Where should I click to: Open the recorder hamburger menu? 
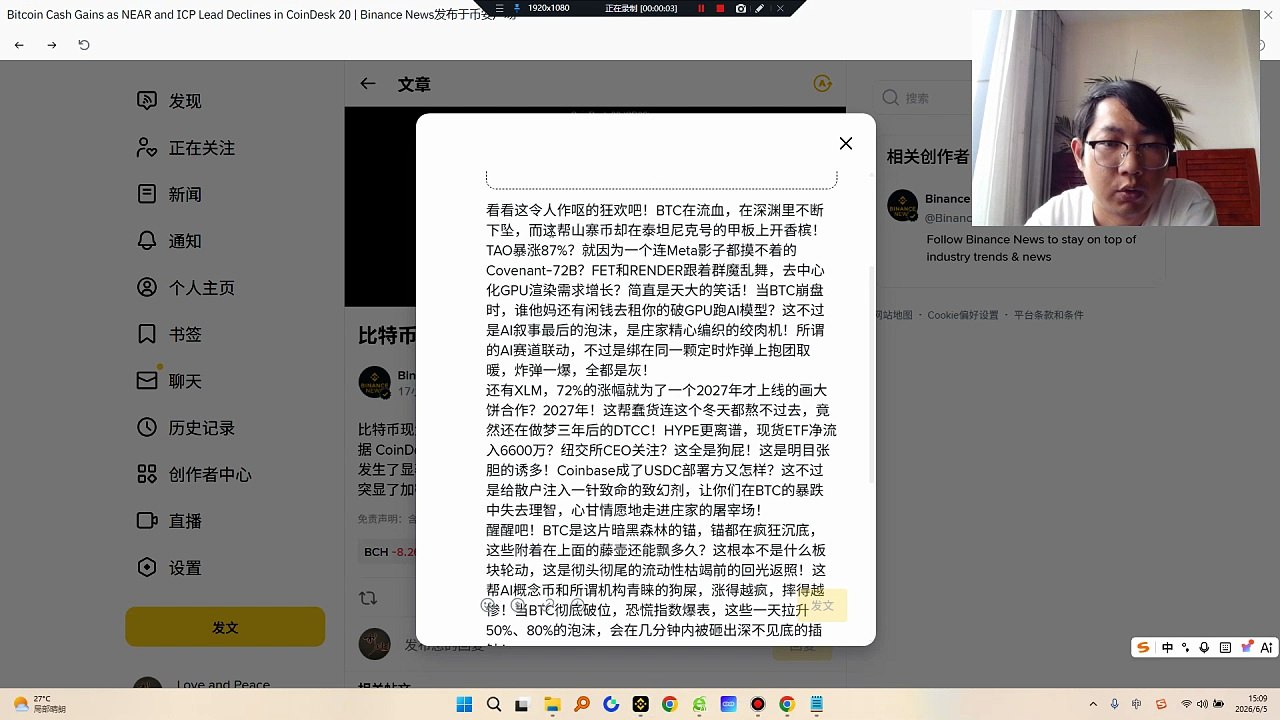(x=500, y=8)
